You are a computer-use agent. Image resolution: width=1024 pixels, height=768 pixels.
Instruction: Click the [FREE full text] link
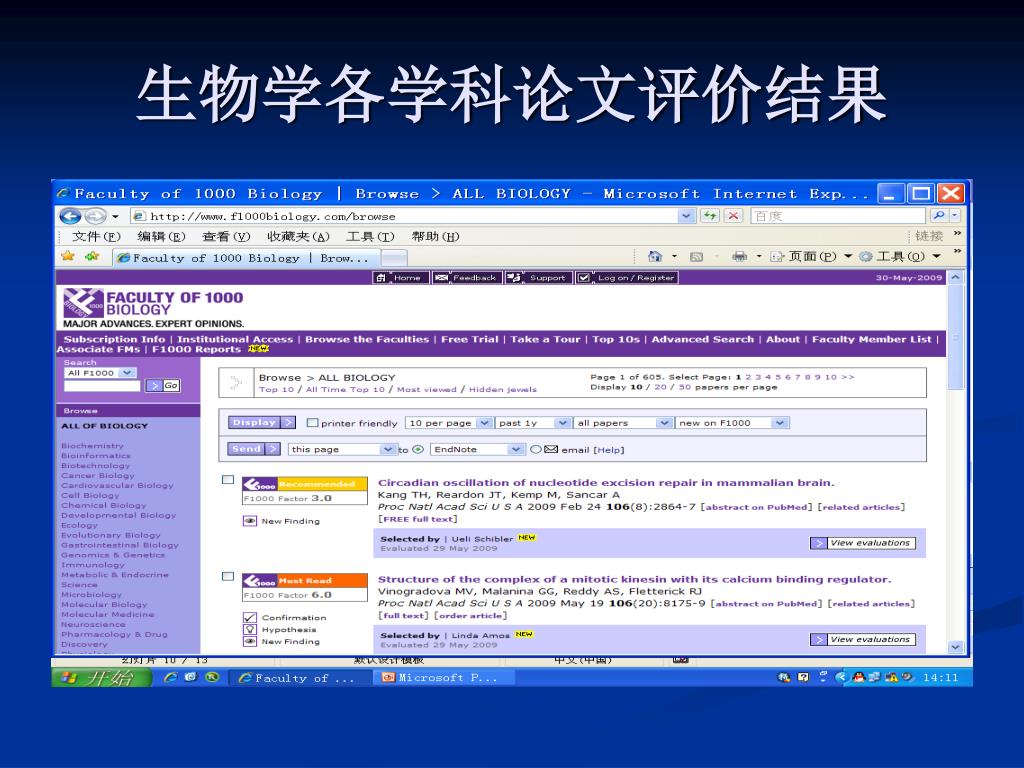pos(417,520)
